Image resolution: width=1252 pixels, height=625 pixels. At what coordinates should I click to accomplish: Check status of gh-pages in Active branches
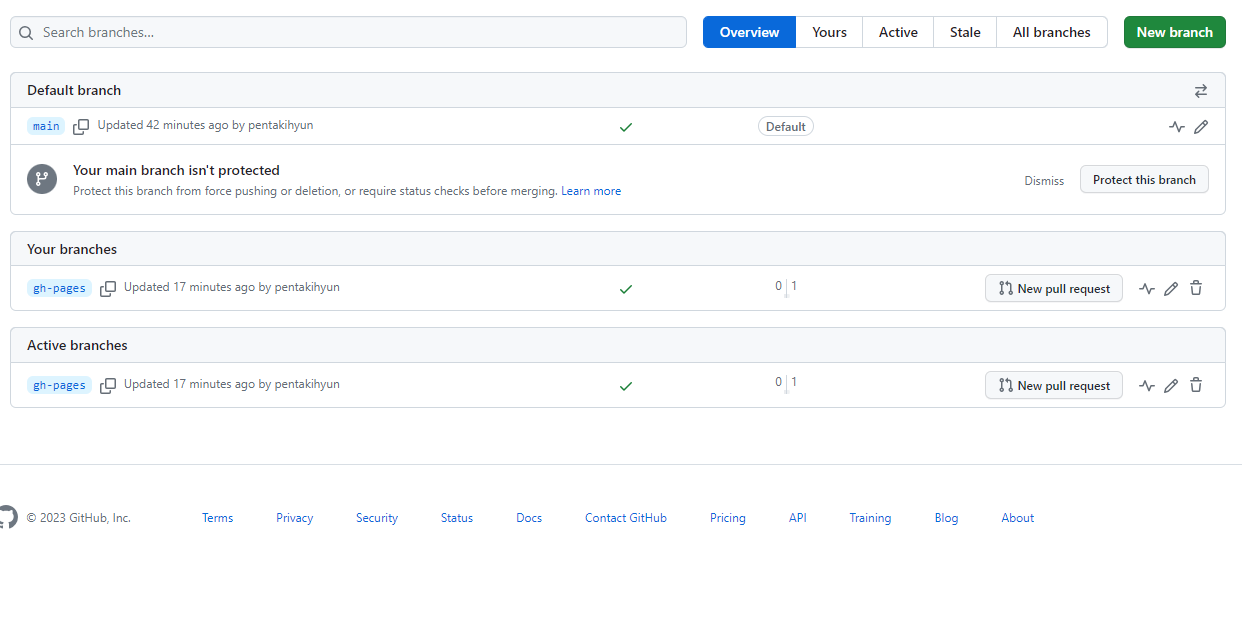[626, 386]
